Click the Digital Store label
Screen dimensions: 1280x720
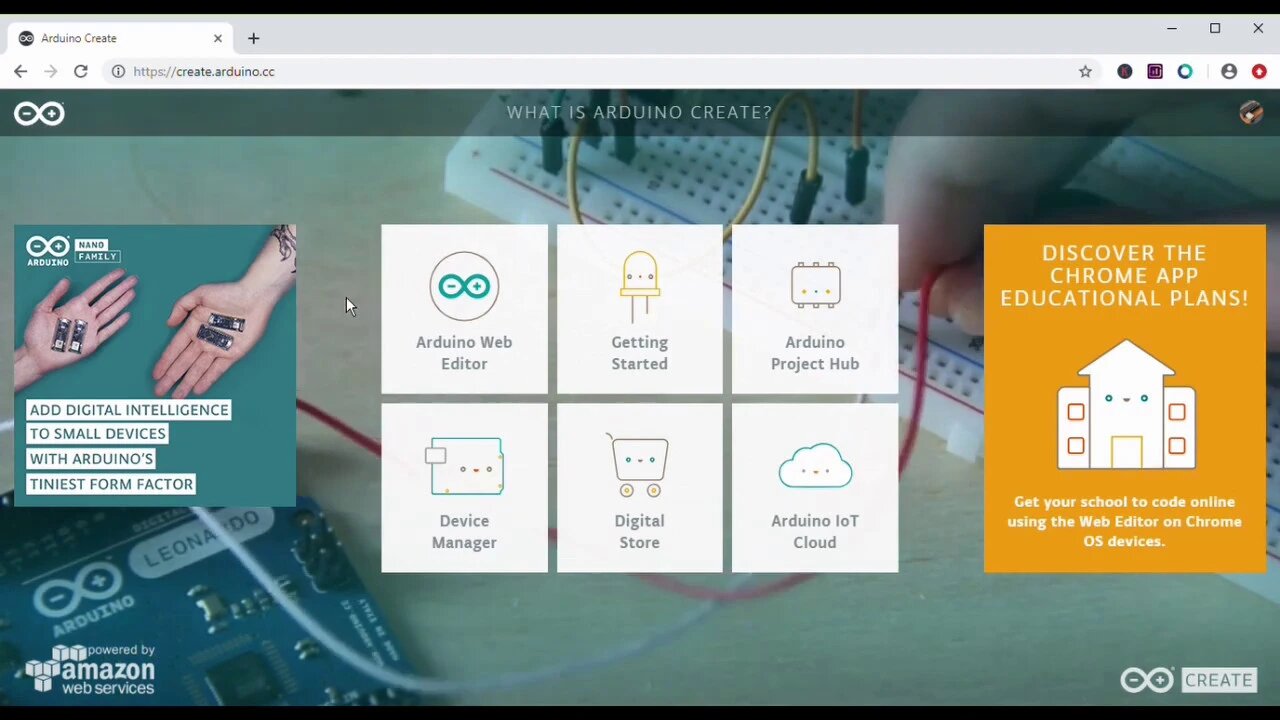tap(640, 532)
